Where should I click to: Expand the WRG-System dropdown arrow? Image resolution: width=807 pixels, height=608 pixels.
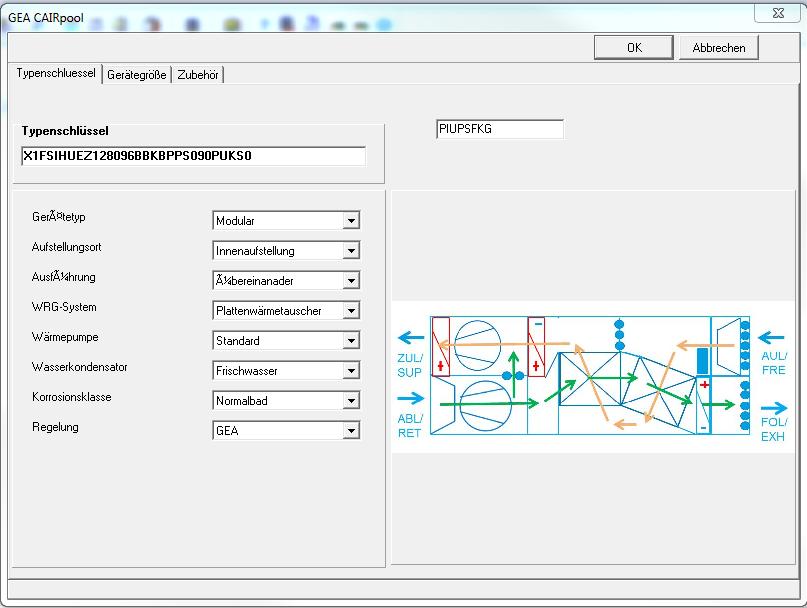351,310
